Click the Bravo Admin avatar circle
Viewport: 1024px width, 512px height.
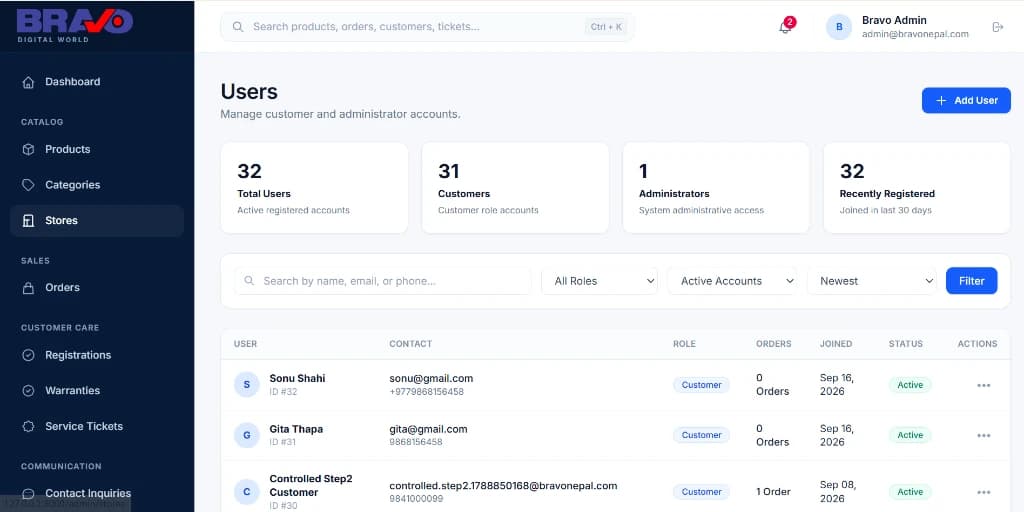point(839,27)
